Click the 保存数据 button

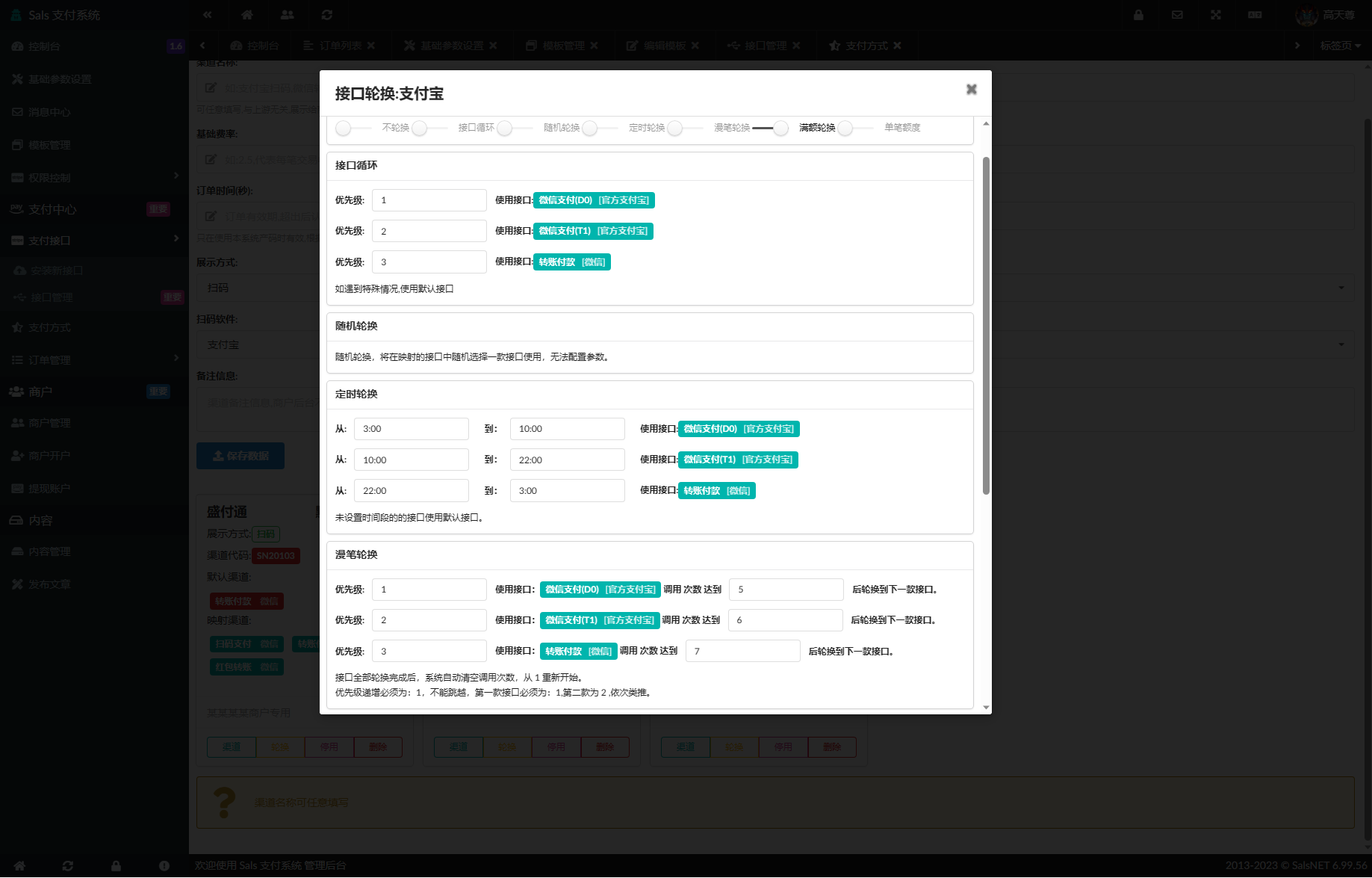pyautogui.click(x=240, y=456)
